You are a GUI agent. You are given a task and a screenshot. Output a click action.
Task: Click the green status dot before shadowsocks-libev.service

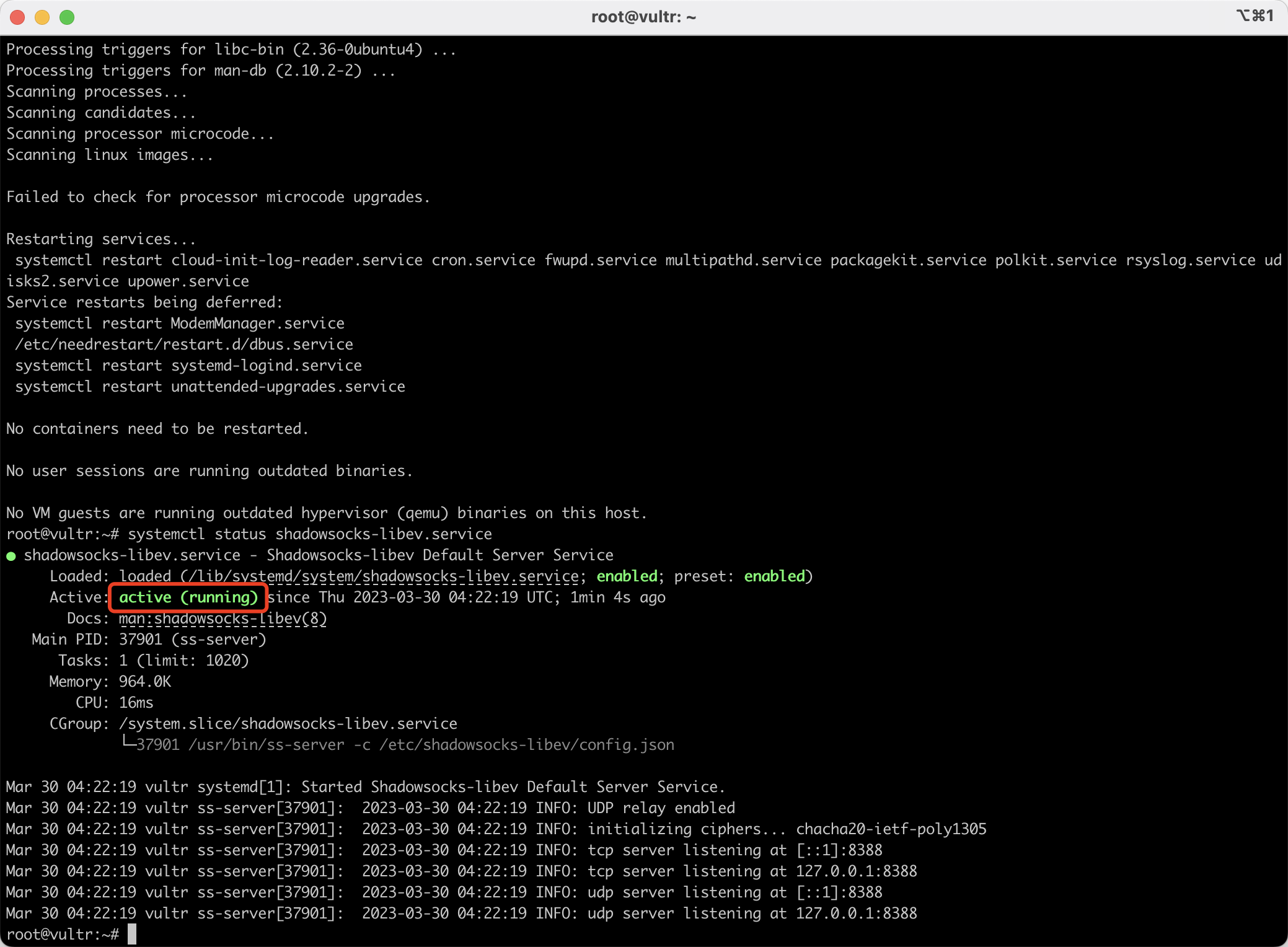coord(11,556)
